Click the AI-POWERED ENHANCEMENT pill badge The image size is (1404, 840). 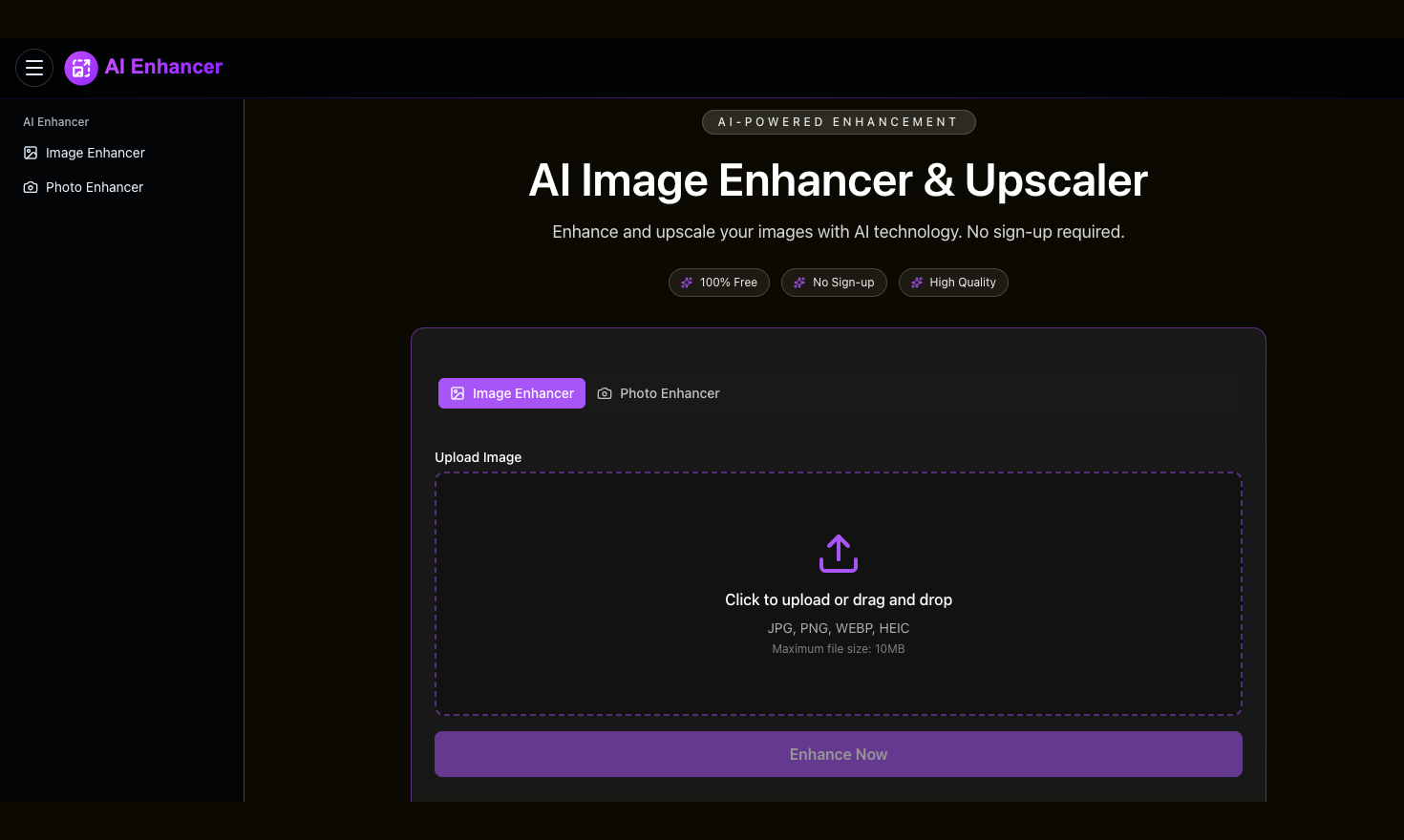(838, 122)
